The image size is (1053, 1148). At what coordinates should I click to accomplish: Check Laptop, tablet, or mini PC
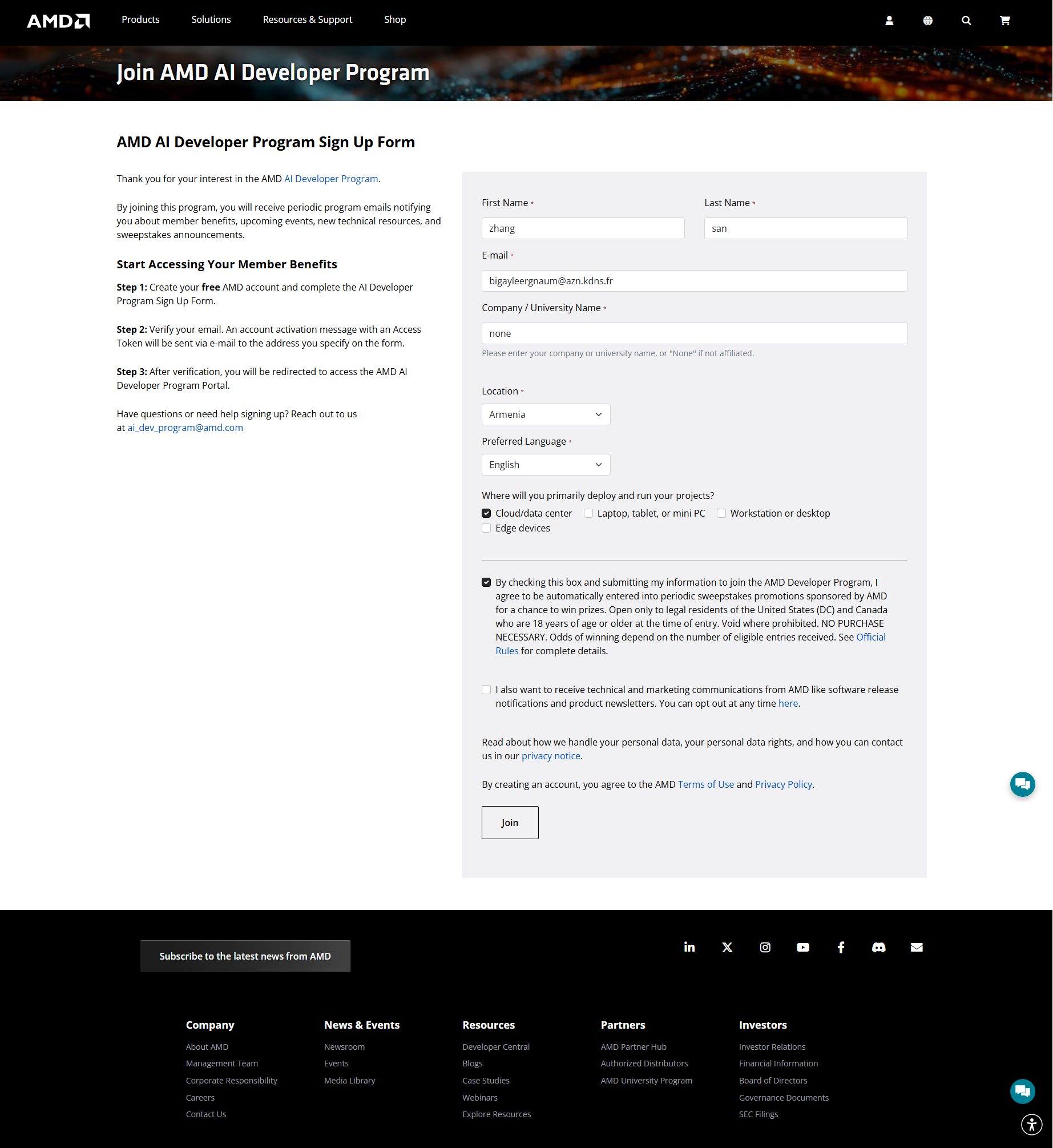588,513
